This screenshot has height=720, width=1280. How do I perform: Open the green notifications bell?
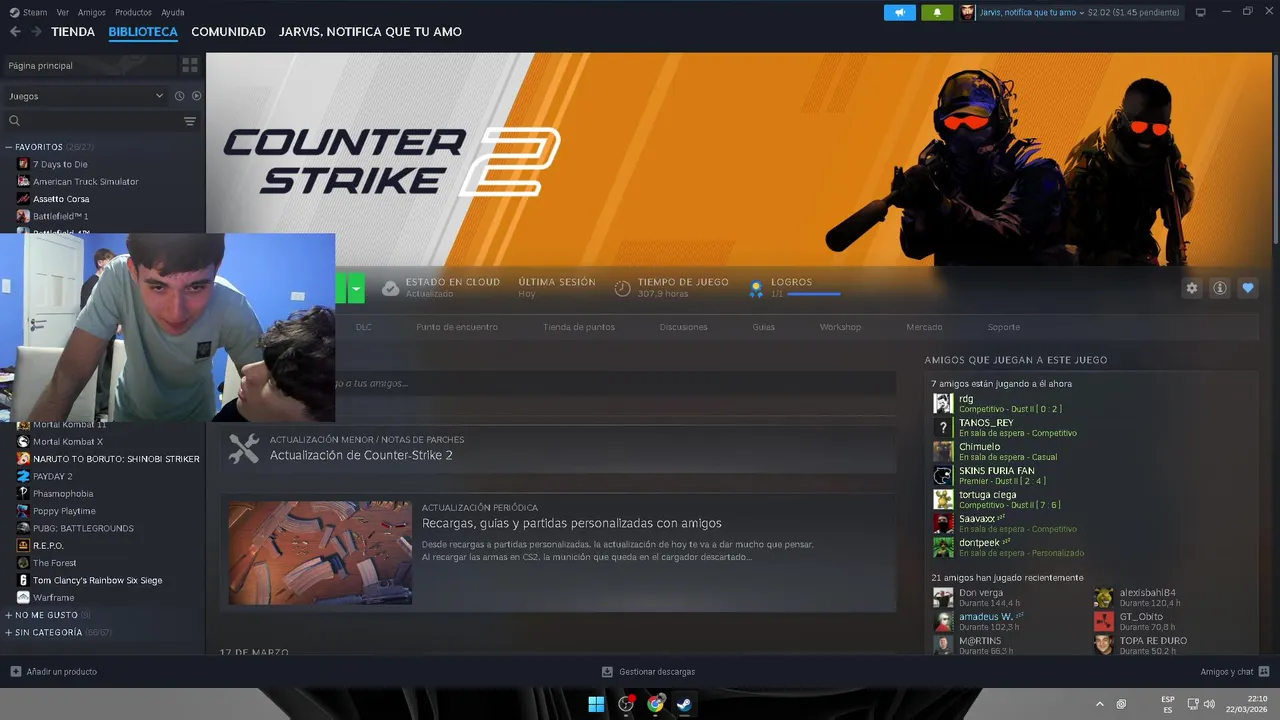point(937,12)
